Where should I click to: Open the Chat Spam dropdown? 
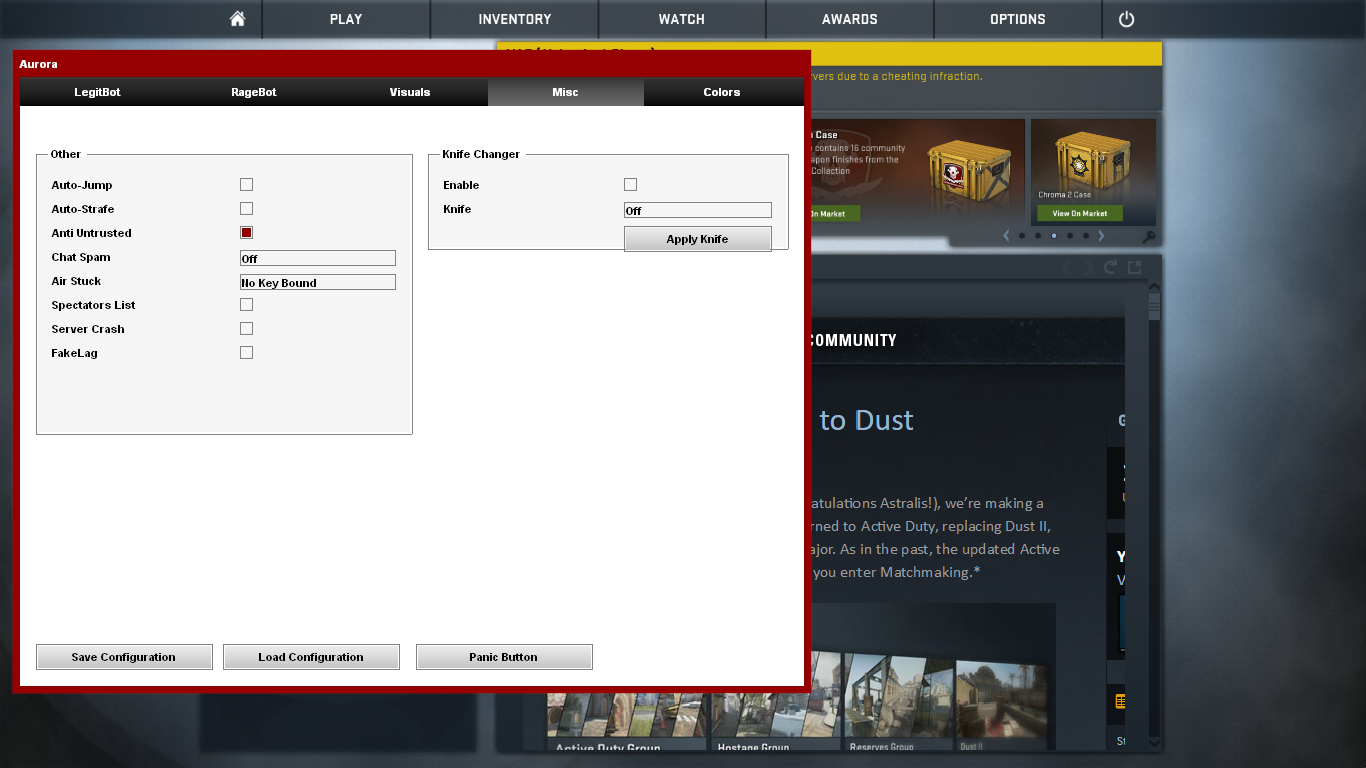point(318,258)
